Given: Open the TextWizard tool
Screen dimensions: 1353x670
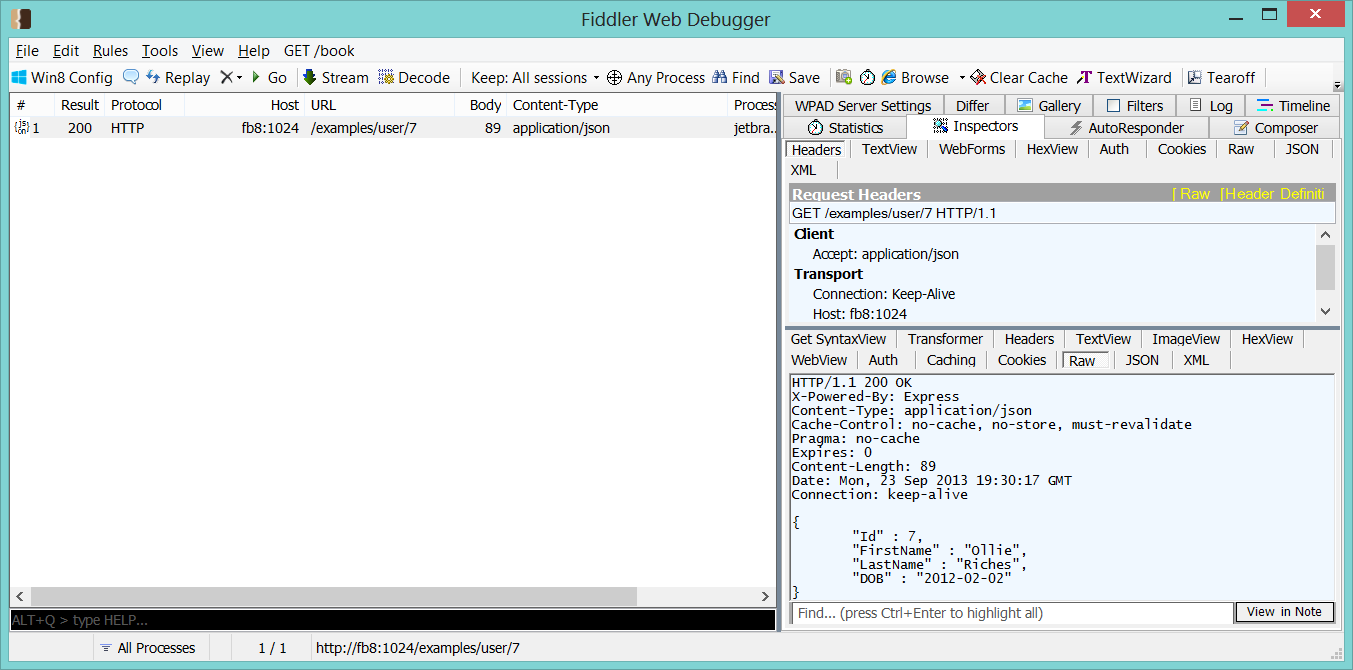Looking at the screenshot, I should [x=1125, y=77].
